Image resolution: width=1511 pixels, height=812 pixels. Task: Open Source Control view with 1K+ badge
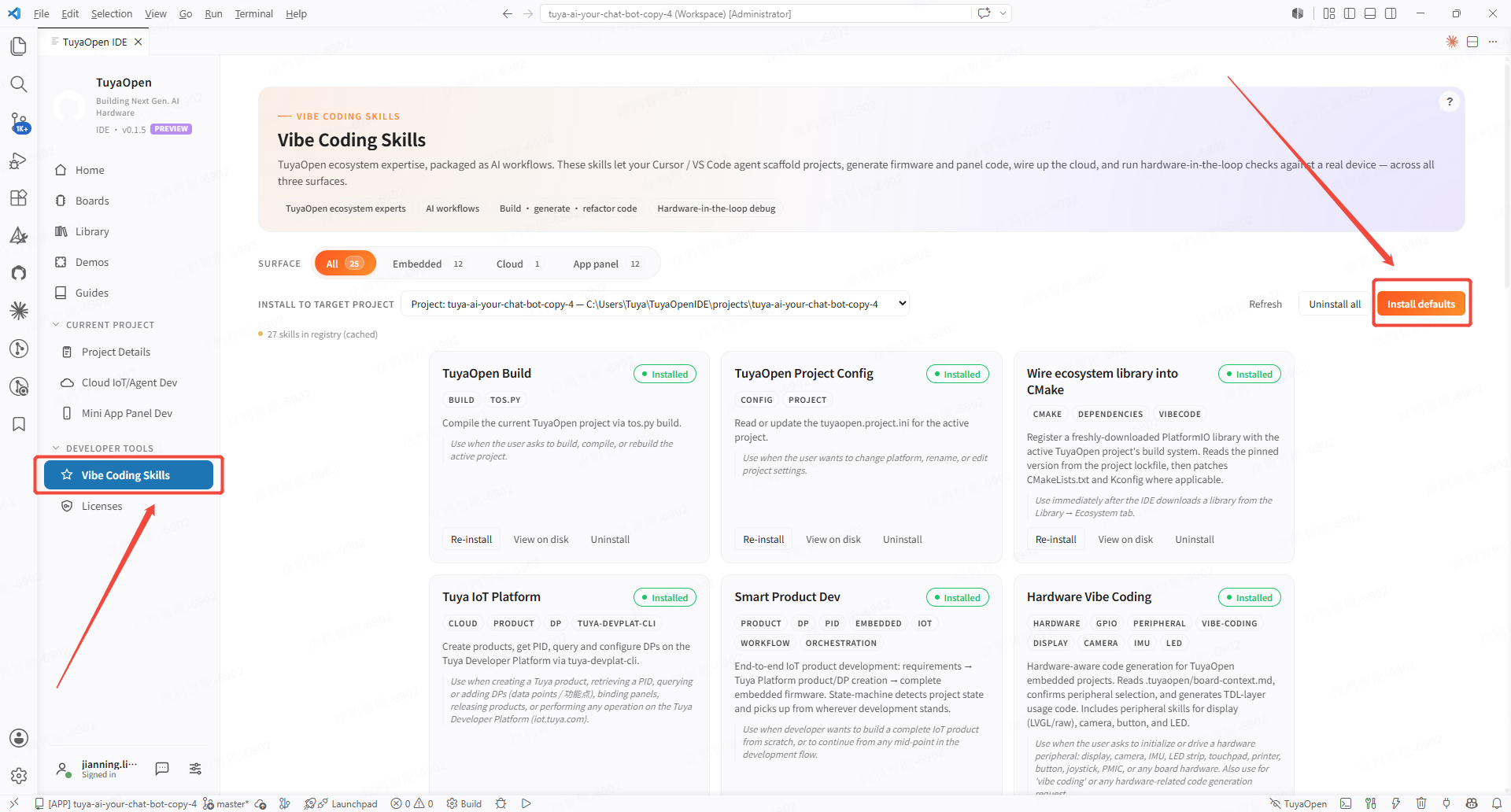click(x=19, y=122)
